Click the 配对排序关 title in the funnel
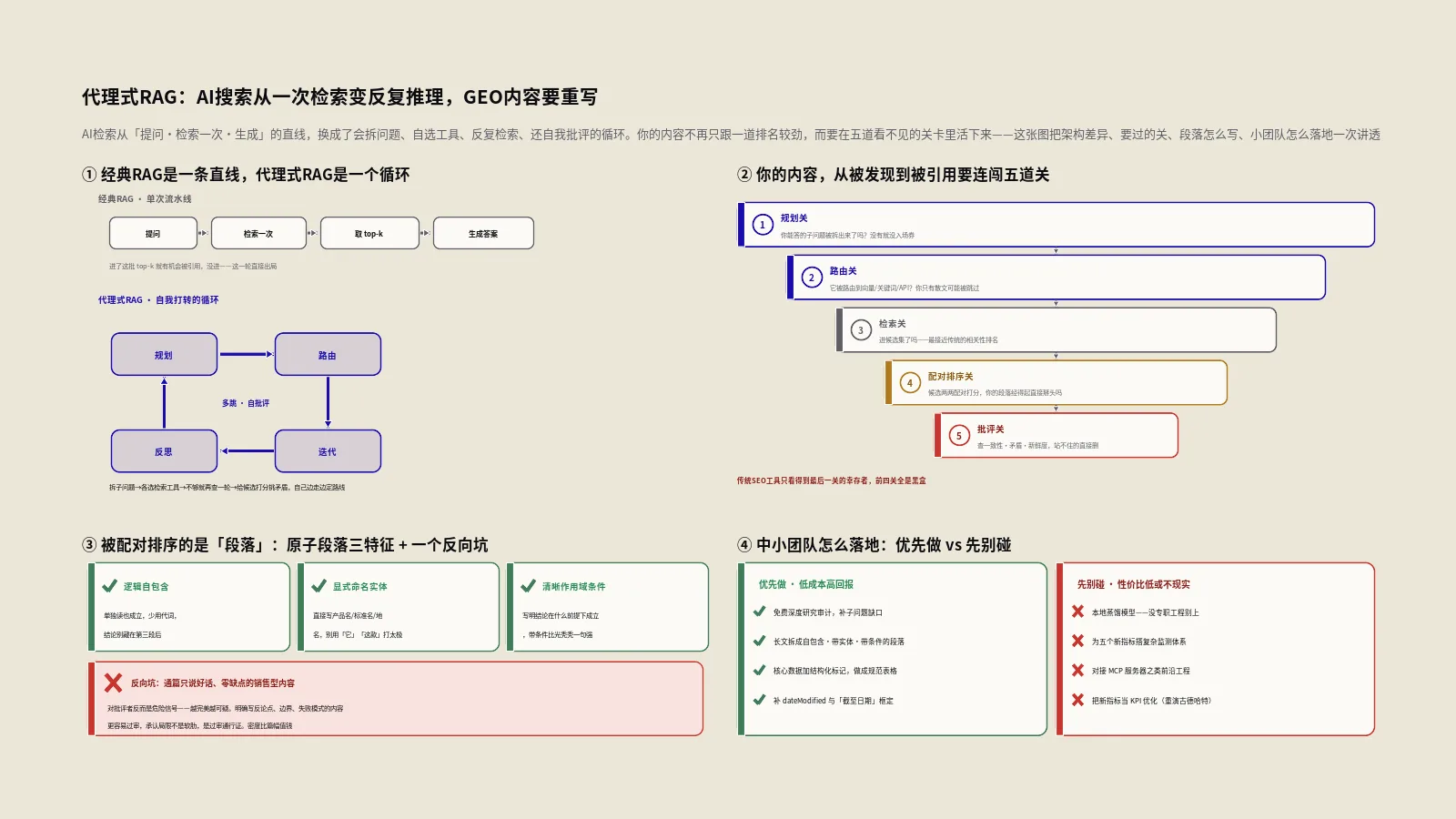Screen dimensions: 1456x819 click(x=950, y=377)
